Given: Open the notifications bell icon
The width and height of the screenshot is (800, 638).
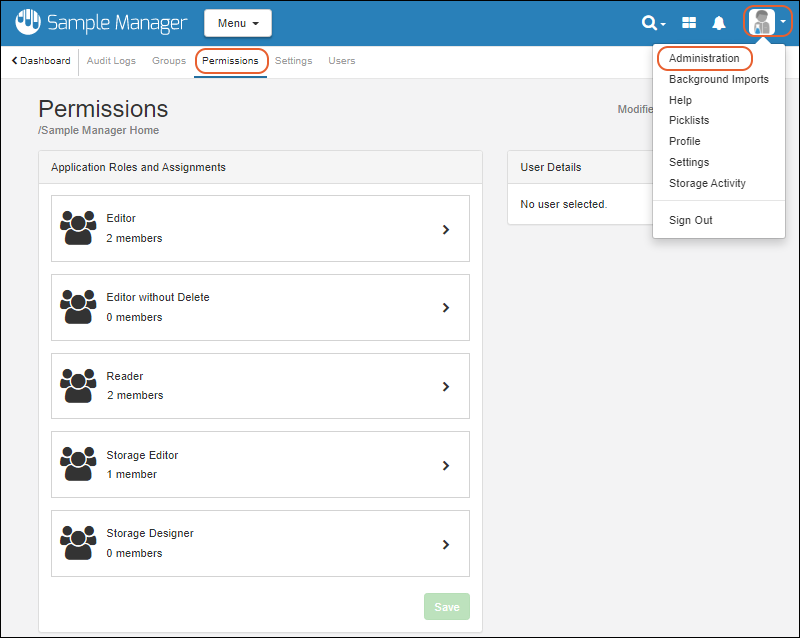Looking at the screenshot, I should pos(718,23).
